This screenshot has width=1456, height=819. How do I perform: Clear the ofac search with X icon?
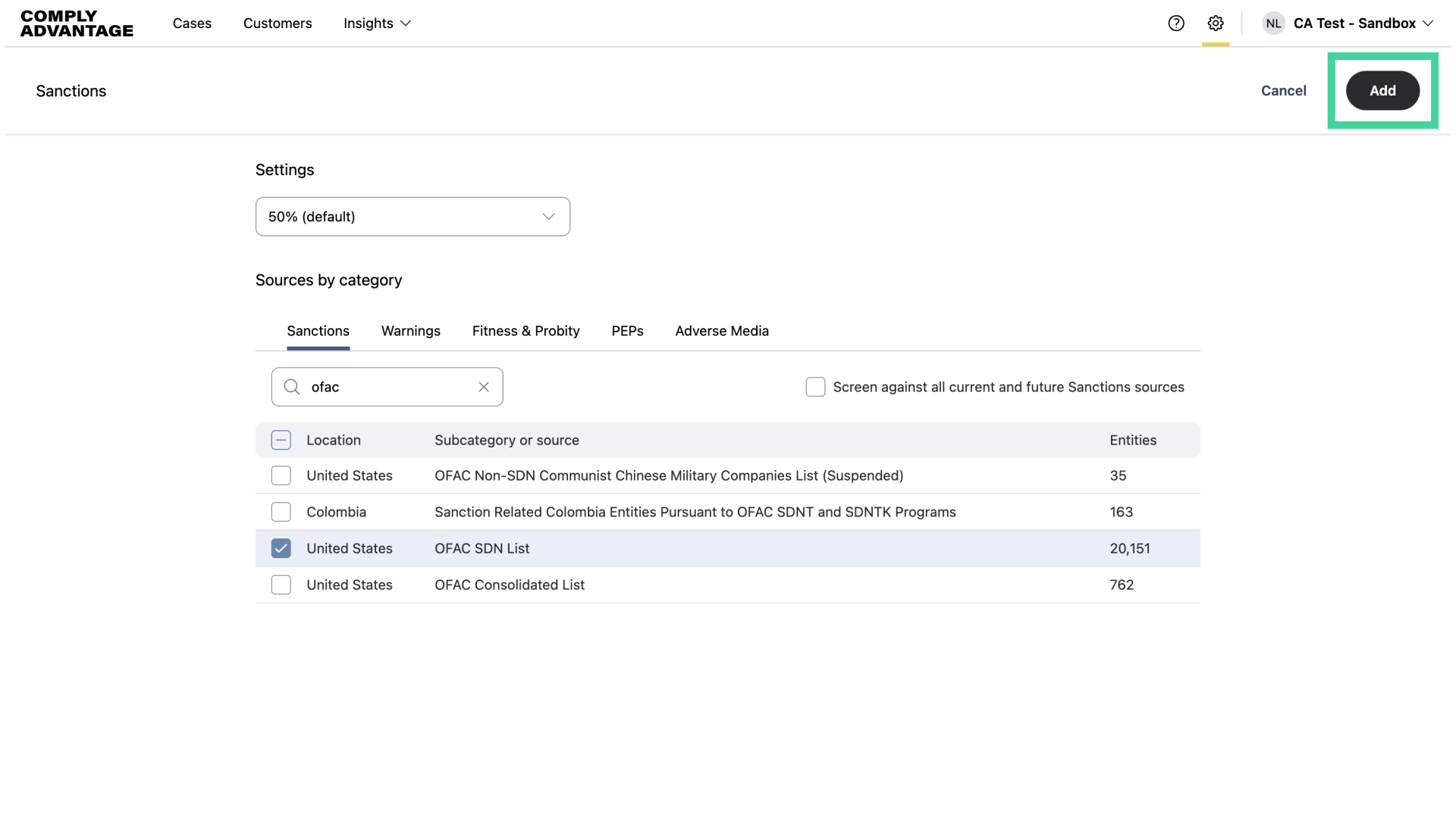[x=484, y=387]
